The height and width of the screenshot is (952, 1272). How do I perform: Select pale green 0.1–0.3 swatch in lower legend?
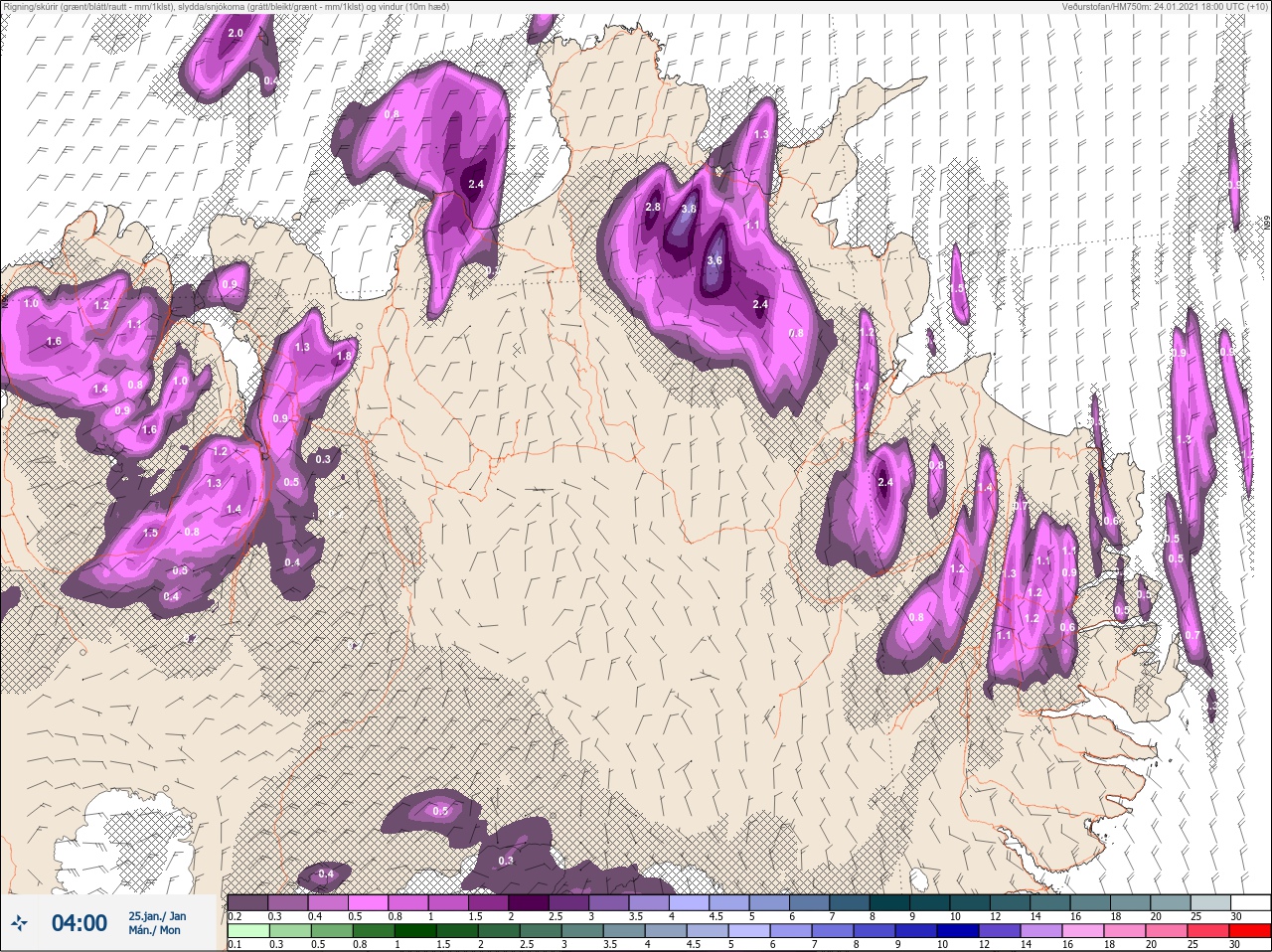tap(248, 932)
